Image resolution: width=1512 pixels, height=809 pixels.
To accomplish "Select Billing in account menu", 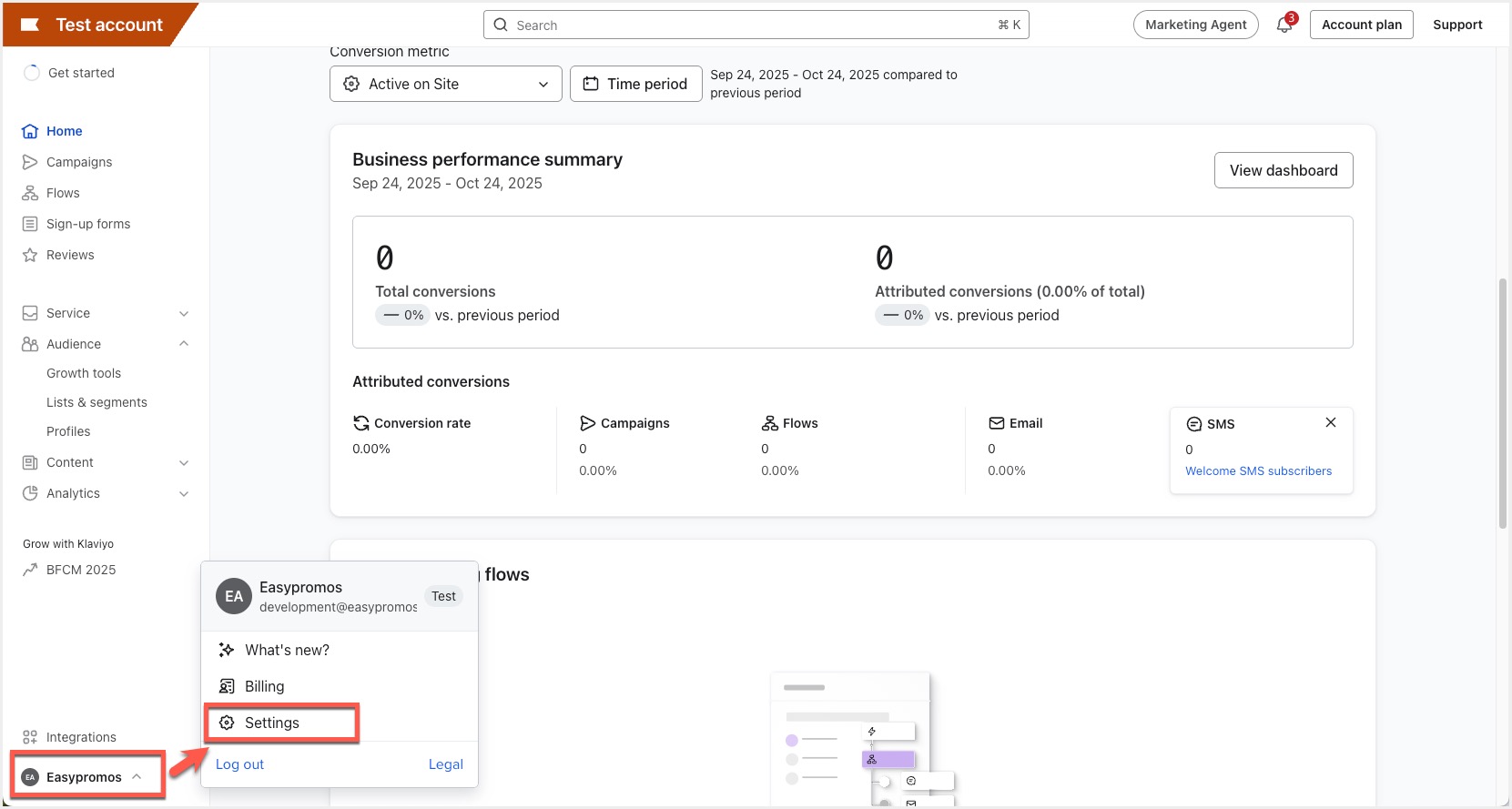I will (264, 686).
